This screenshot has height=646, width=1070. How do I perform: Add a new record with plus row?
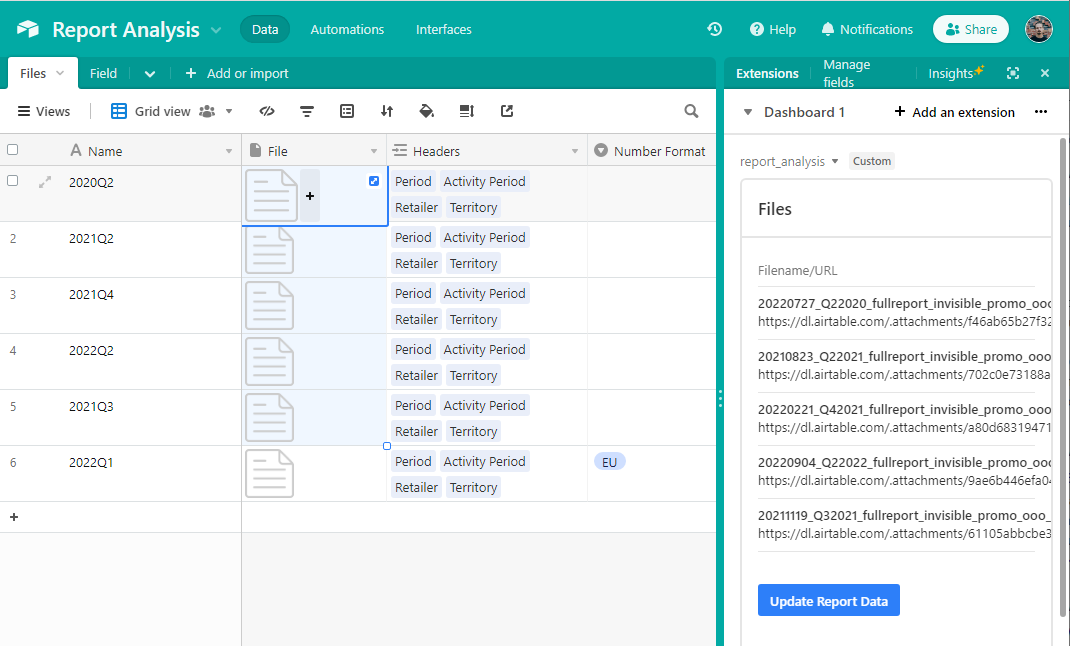pyautogui.click(x=14, y=517)
